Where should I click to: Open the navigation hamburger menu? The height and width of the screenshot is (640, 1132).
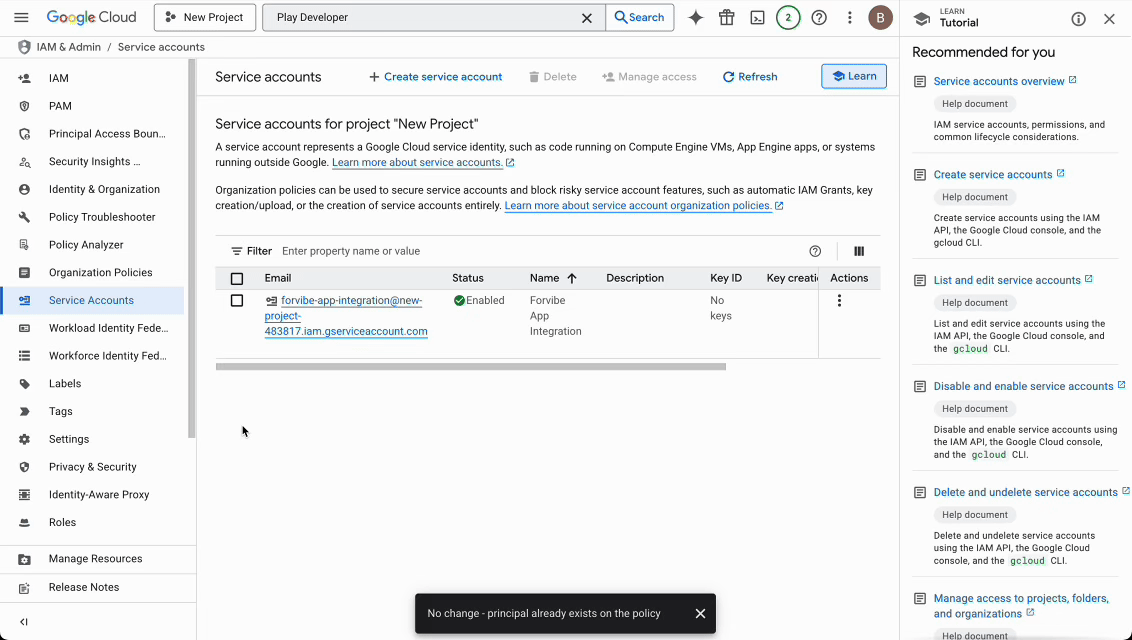coord(21,17)
